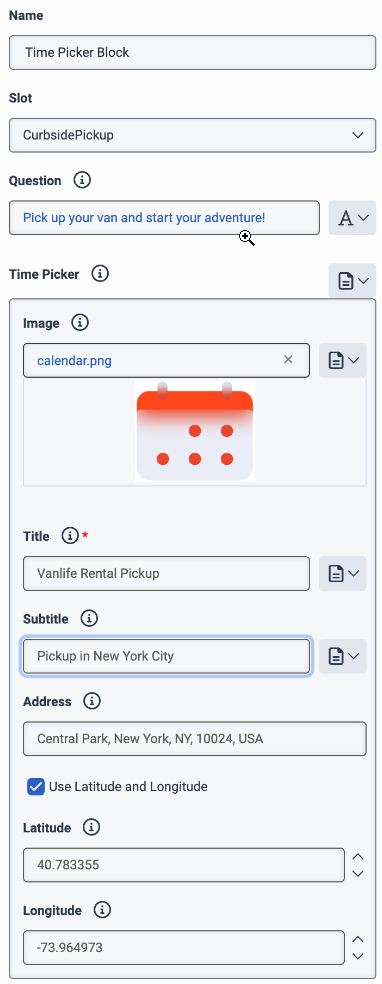The height and width of the screenshot is (984, 382).
Task: Click the Longitude info icon
Action: point(102,910)
